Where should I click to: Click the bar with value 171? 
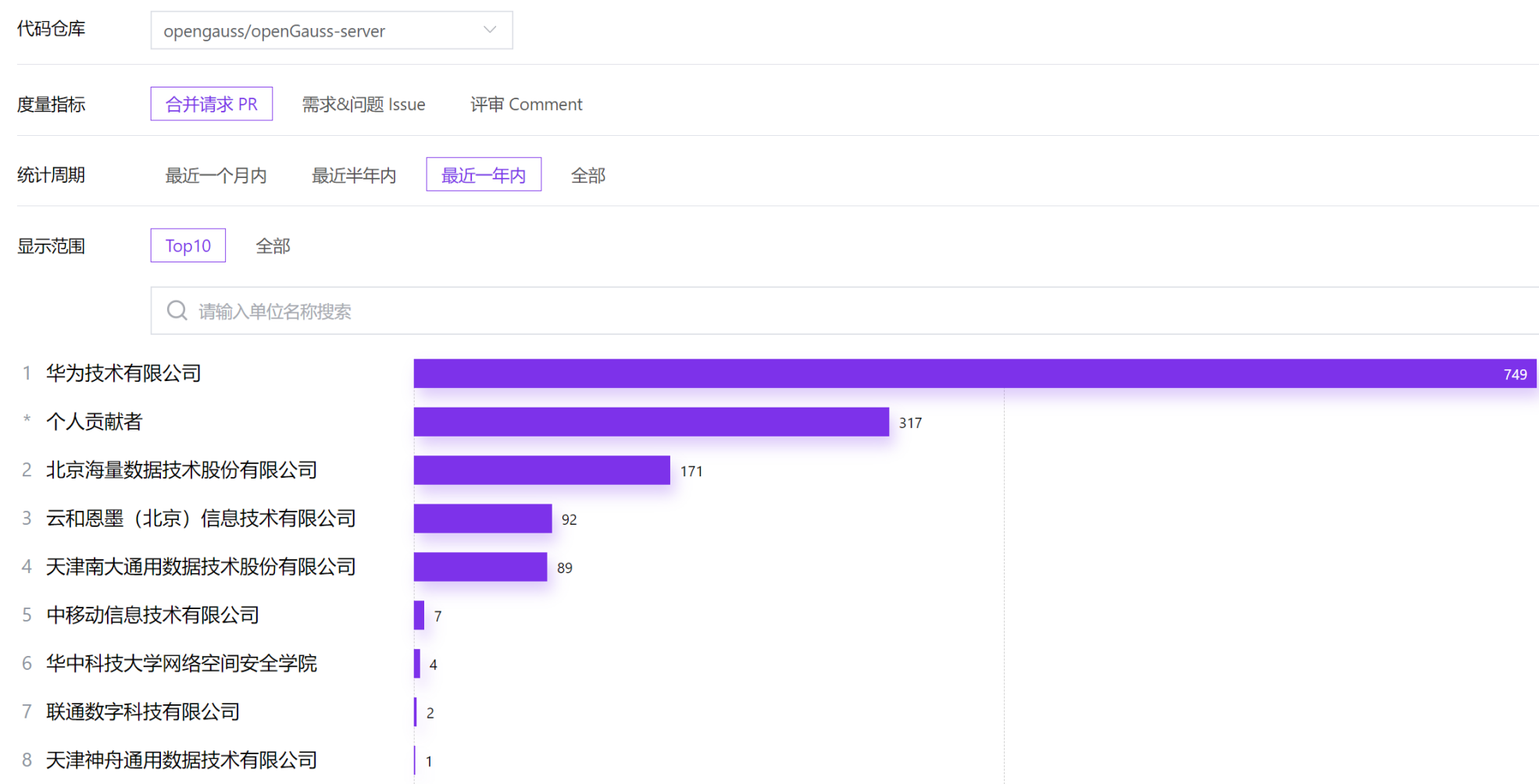(542, 470)
